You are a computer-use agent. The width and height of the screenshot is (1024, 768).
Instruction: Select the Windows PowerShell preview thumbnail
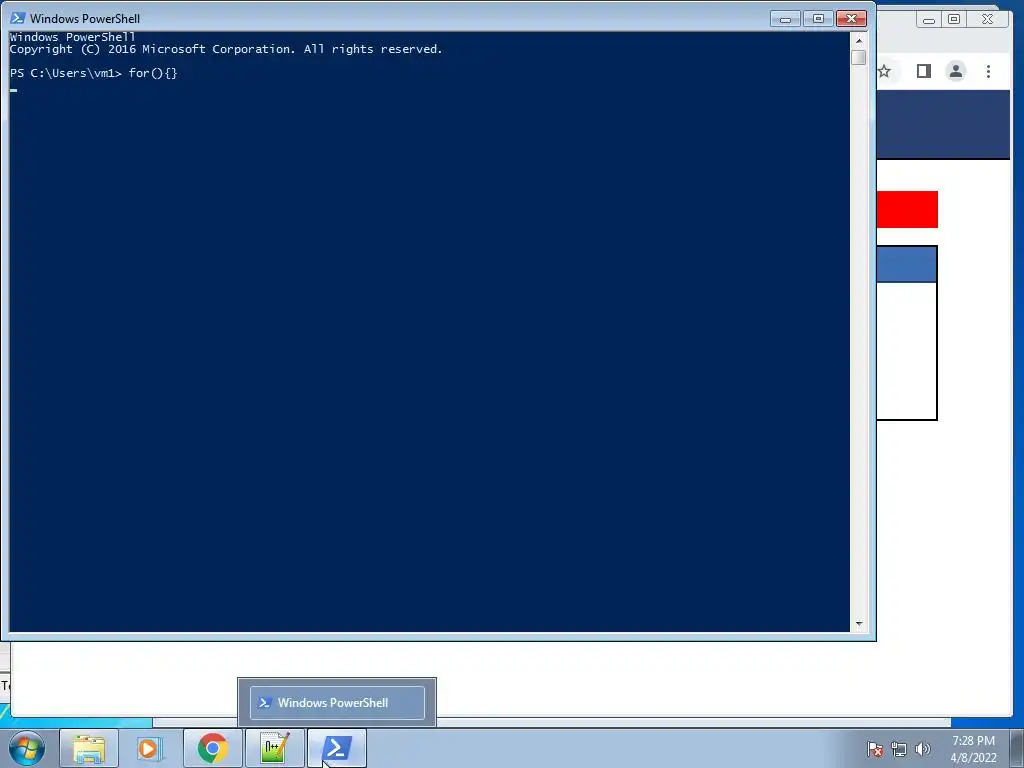[x=337, y=703]
